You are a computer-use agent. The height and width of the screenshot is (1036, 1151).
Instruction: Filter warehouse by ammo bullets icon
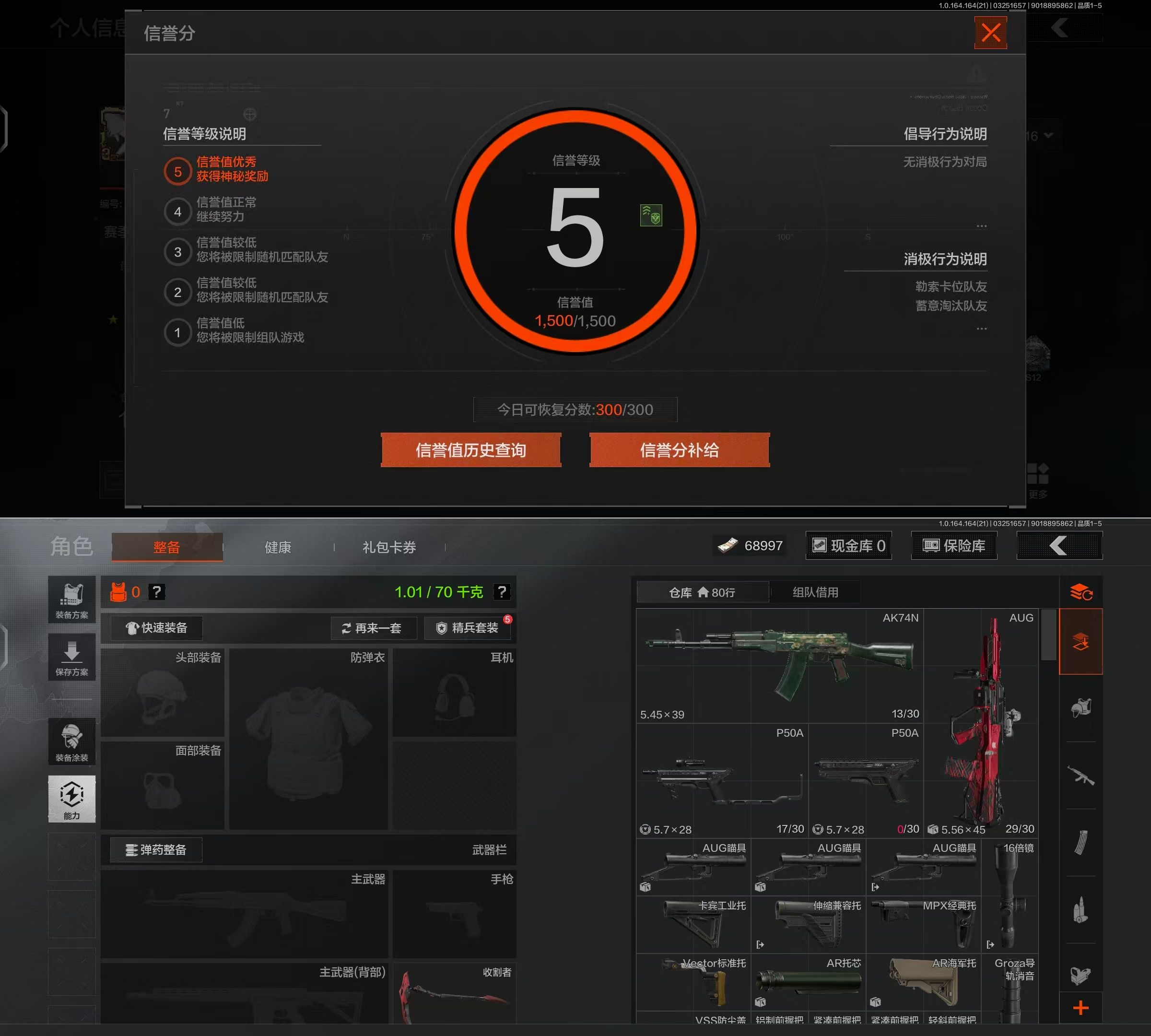tap(1081, 910)
